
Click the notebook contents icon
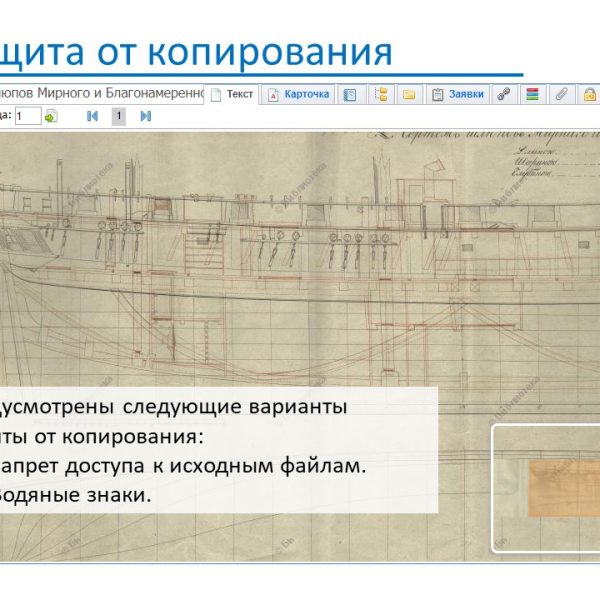(350, 95)
